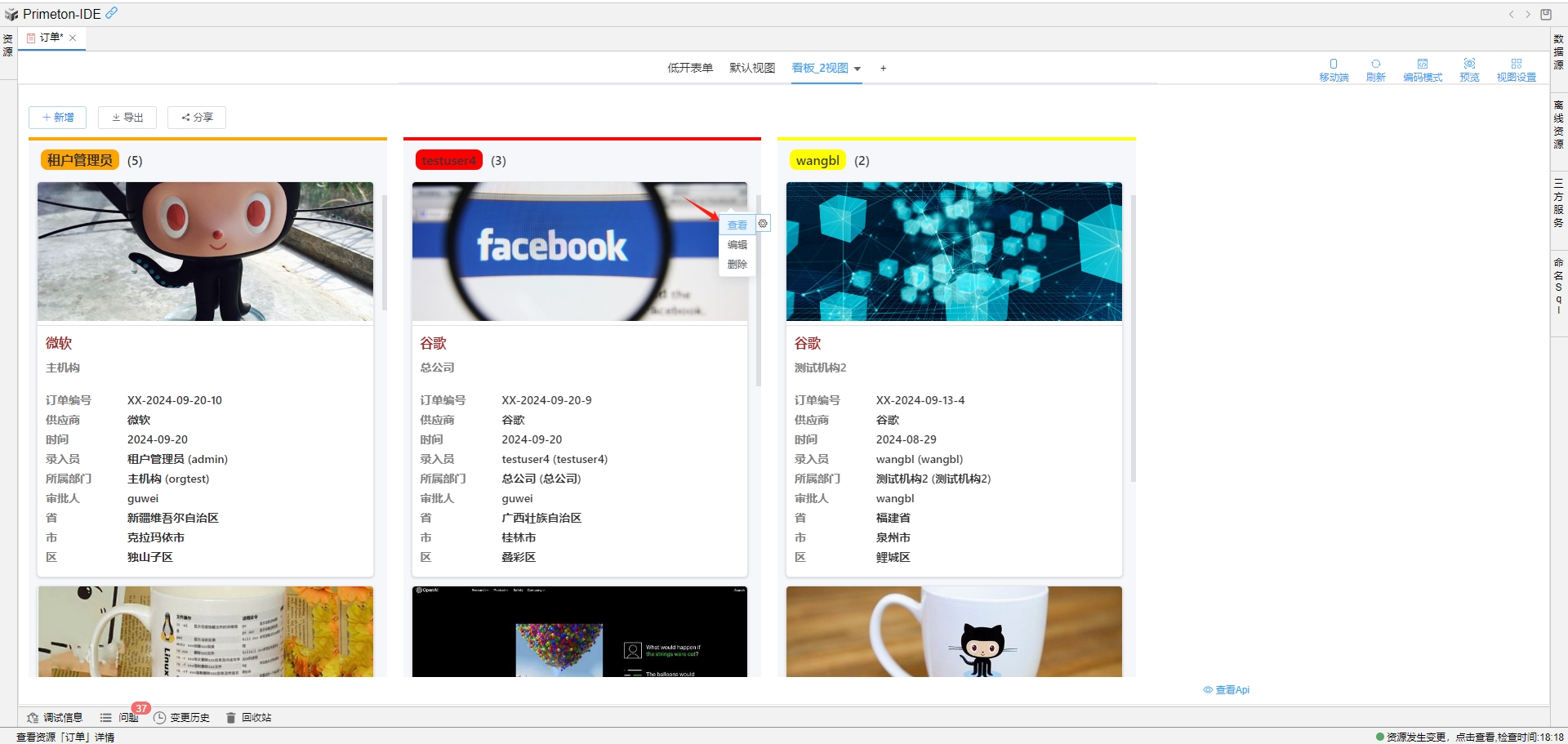
Task: Click the gear icon beside the card menu
Action: pyautogui.click(x=763, y=223)
